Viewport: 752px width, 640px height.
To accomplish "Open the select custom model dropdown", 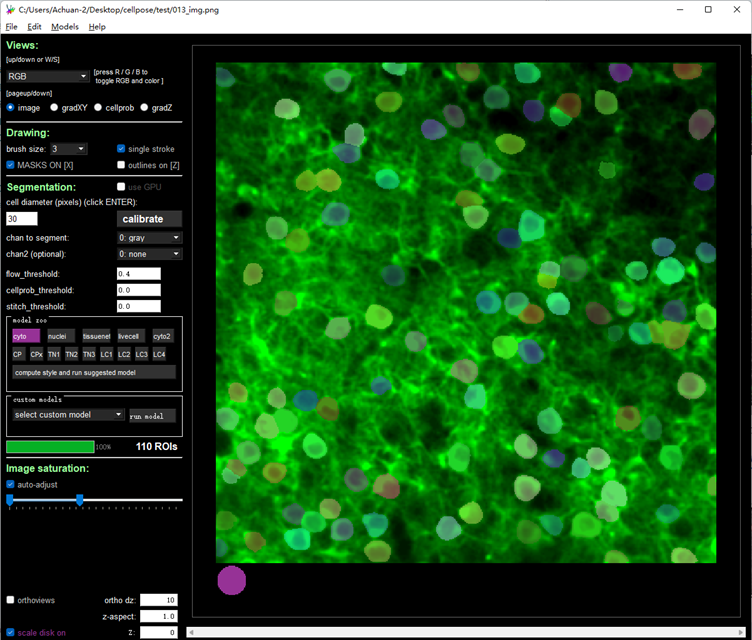I will (x=68, y=415).
